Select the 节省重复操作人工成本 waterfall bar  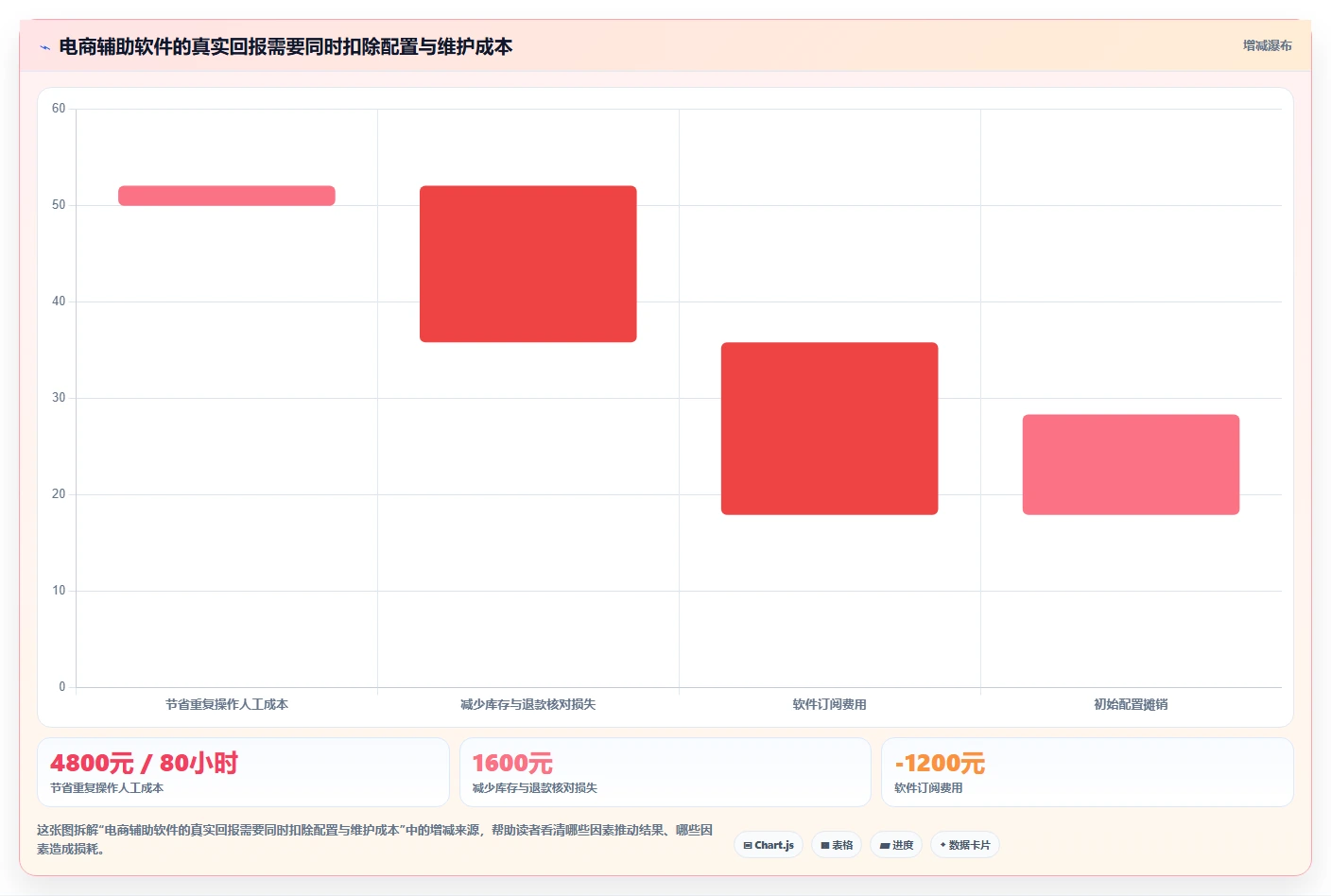[227, 196]
